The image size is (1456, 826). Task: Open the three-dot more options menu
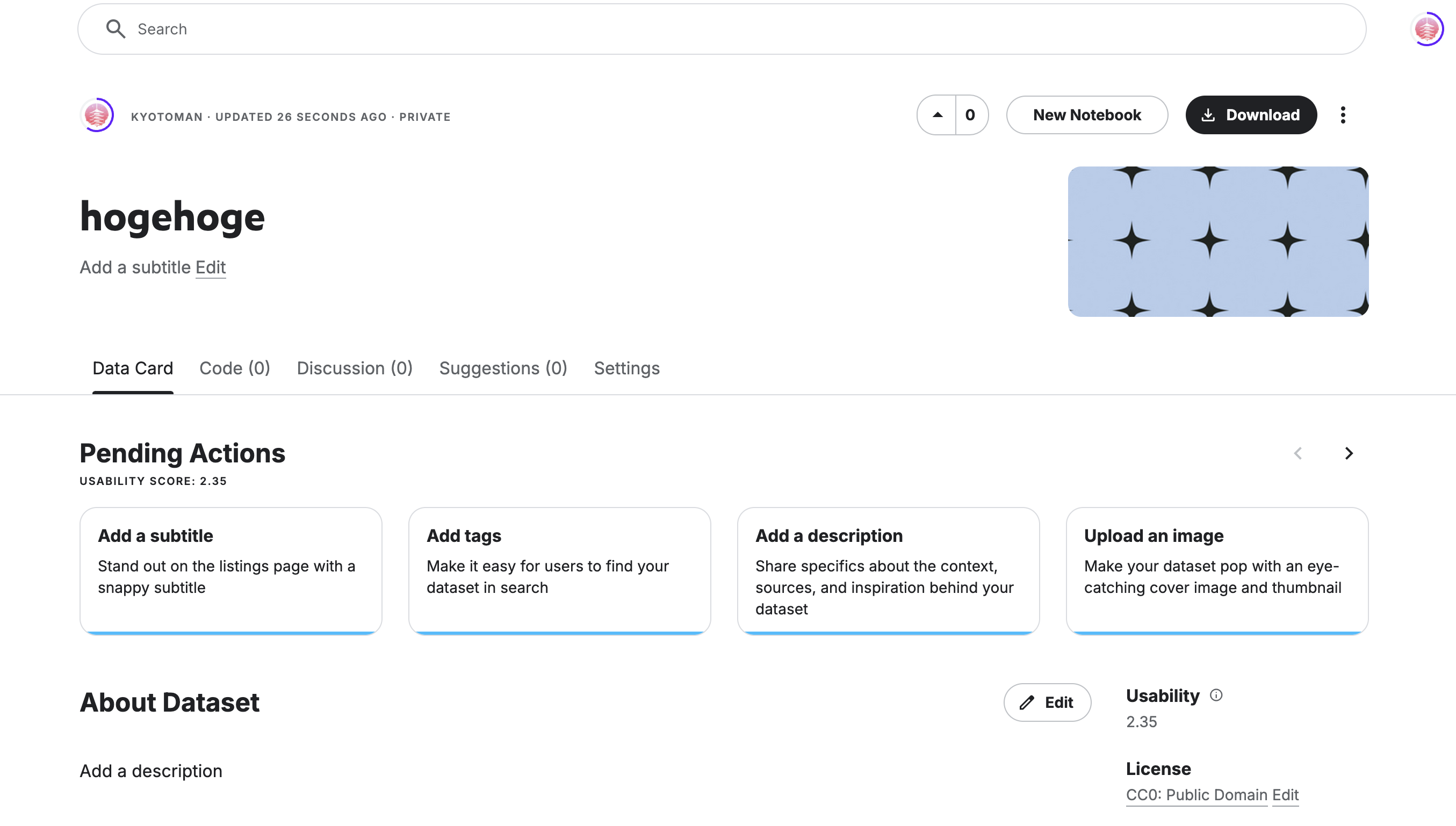(1343, 115)
